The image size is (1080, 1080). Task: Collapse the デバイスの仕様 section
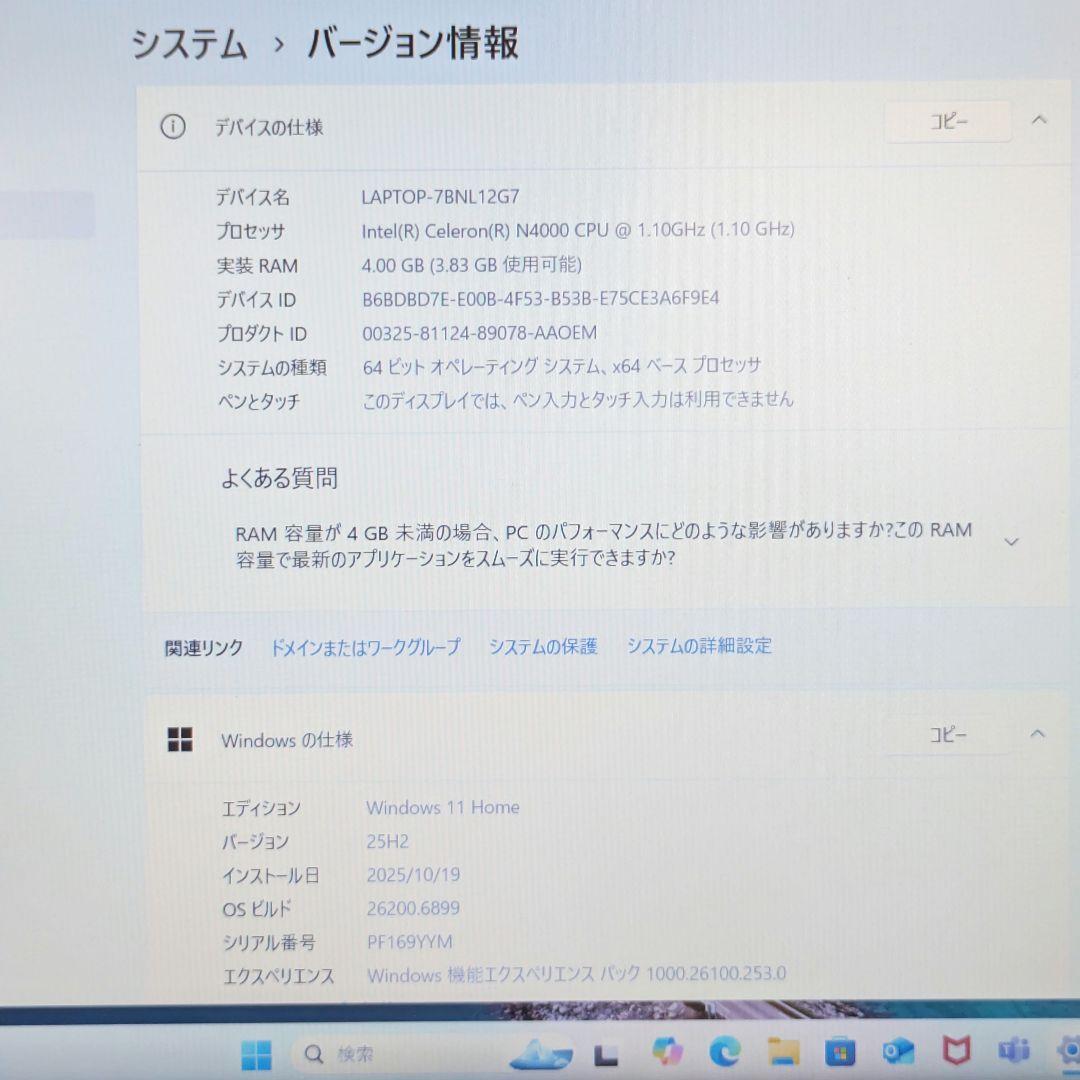point(1037,122)
